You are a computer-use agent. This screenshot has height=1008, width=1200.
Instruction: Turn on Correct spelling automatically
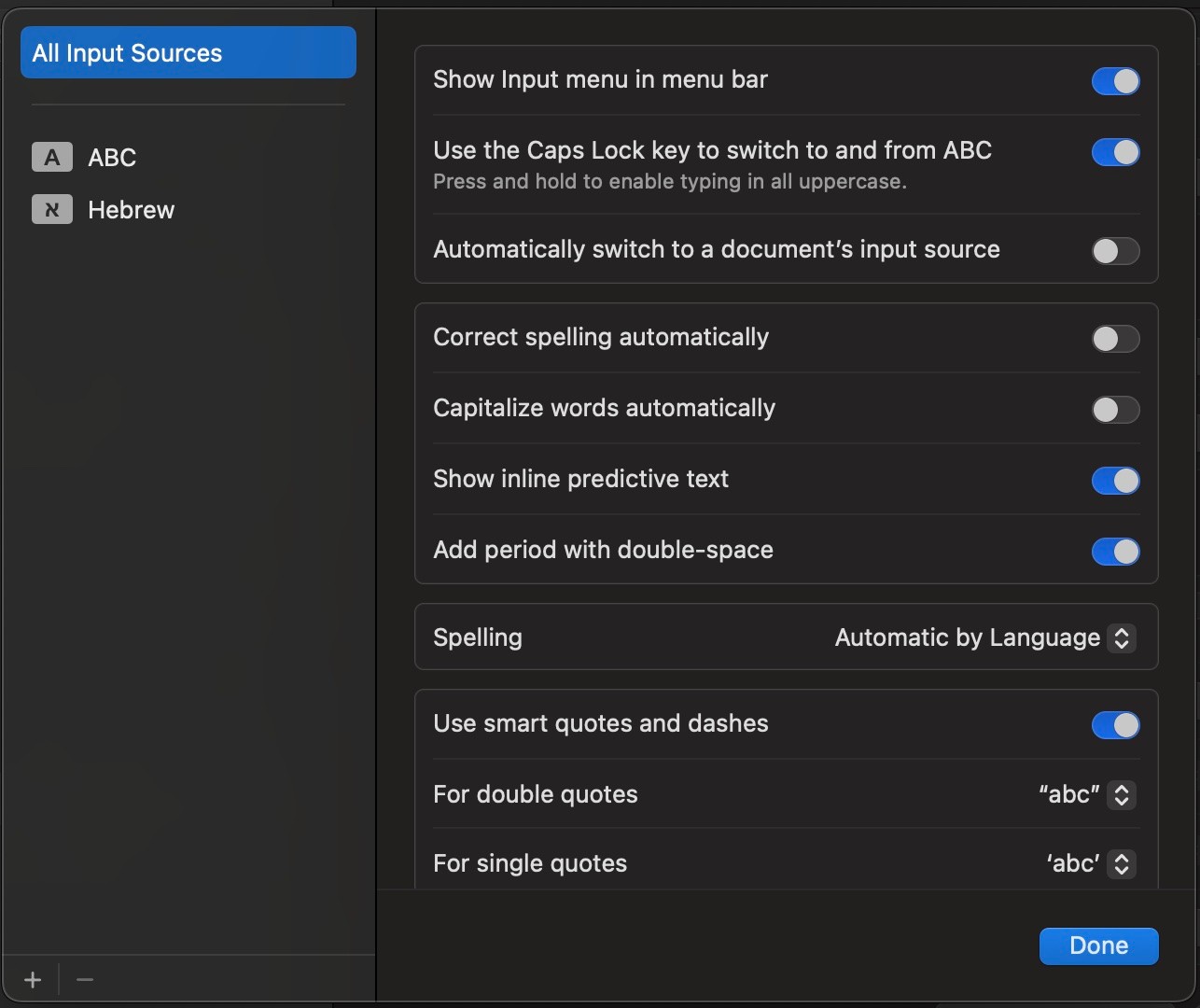click(1115, 339)
